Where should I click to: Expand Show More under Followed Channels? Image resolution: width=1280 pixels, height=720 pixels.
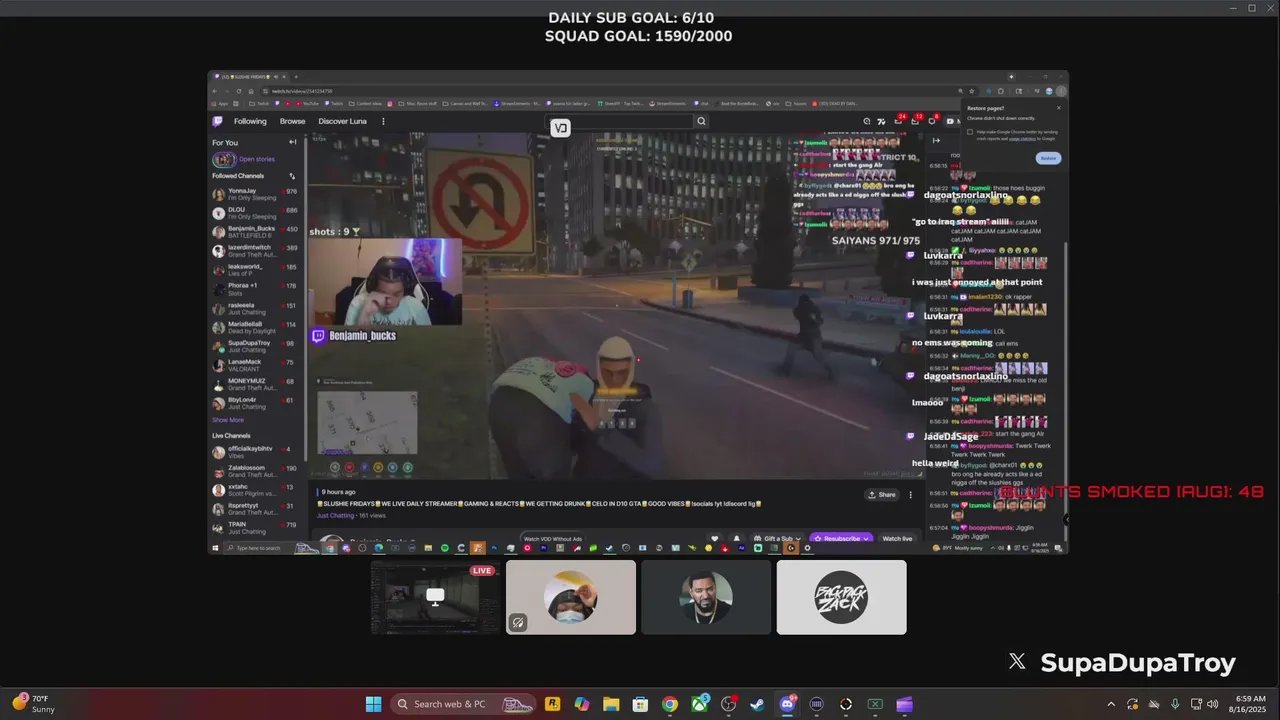pos(228,420)
